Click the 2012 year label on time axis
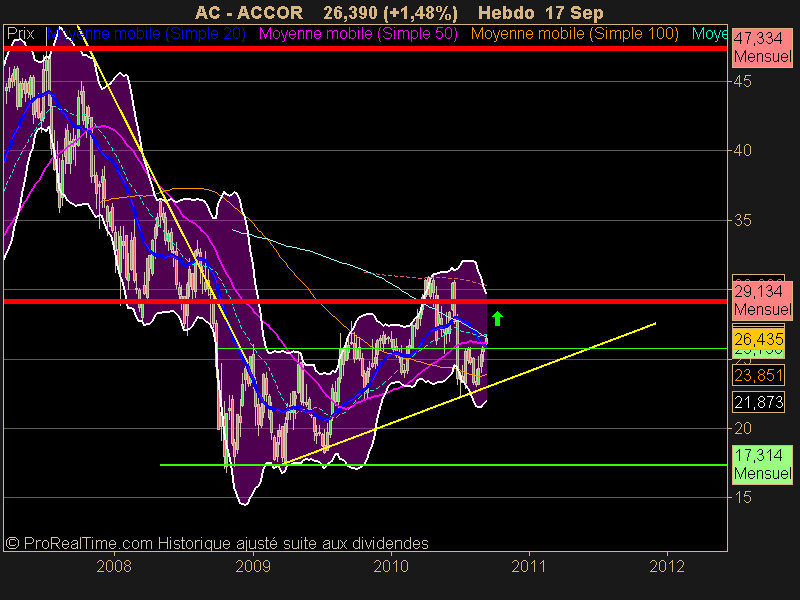 pyautogui.click(x=667, y=566)
